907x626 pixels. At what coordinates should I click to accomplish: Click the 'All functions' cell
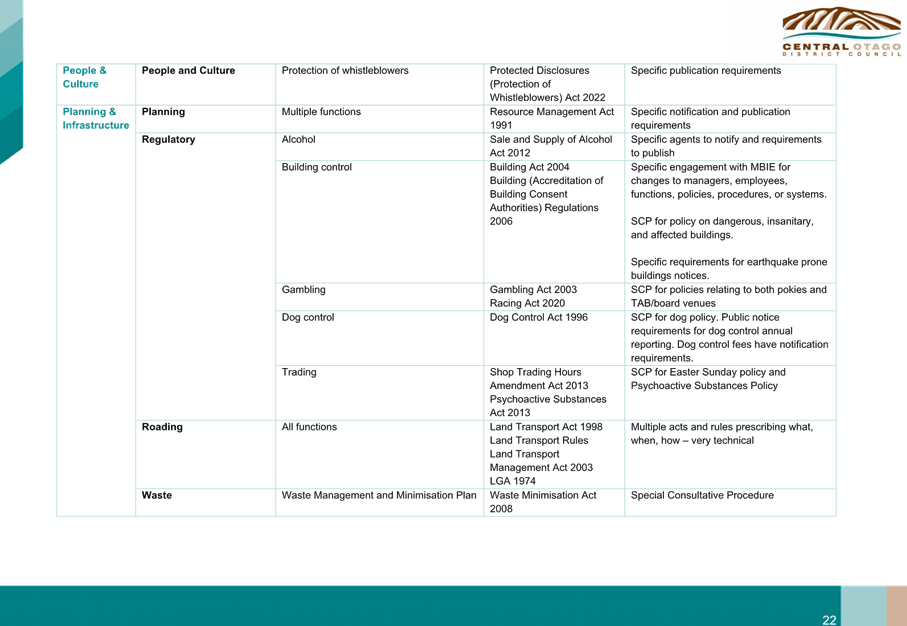[x=379, y=454]
